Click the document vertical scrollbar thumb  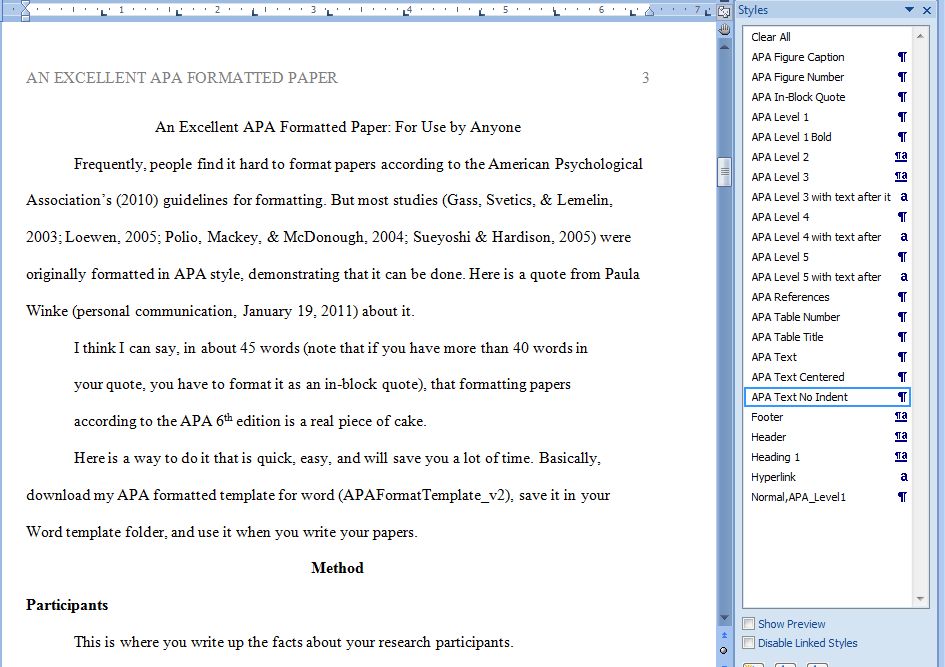click(724, 172)
